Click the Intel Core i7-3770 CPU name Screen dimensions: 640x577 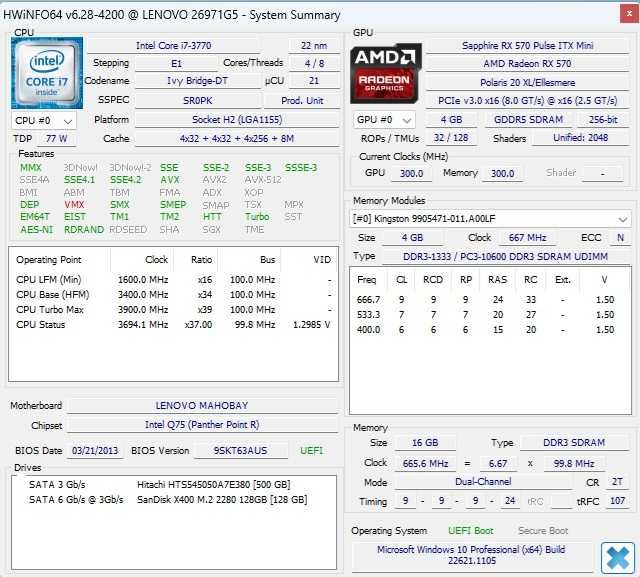coord(173,45)
